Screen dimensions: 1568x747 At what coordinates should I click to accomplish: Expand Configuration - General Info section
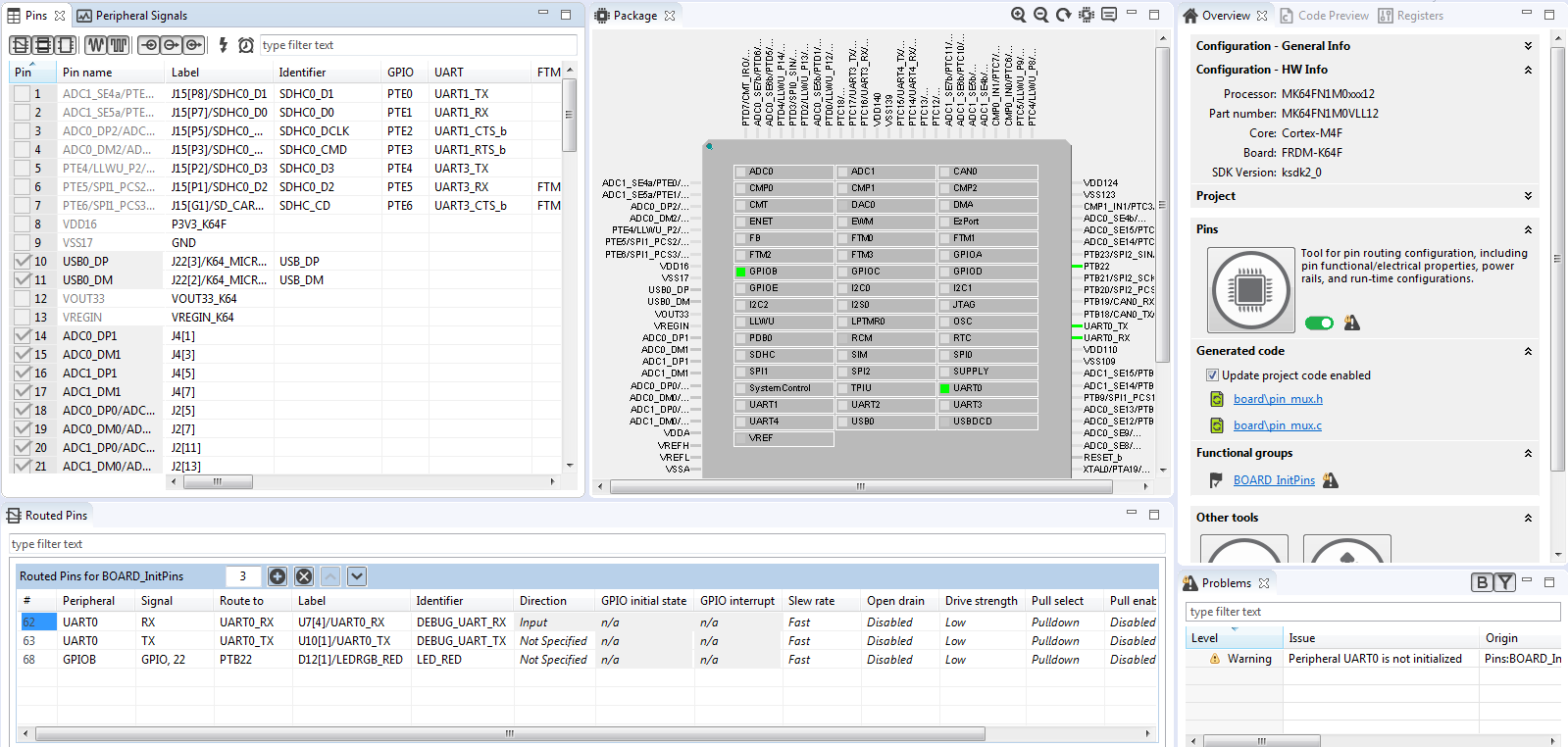click(x=1528, y=46)
